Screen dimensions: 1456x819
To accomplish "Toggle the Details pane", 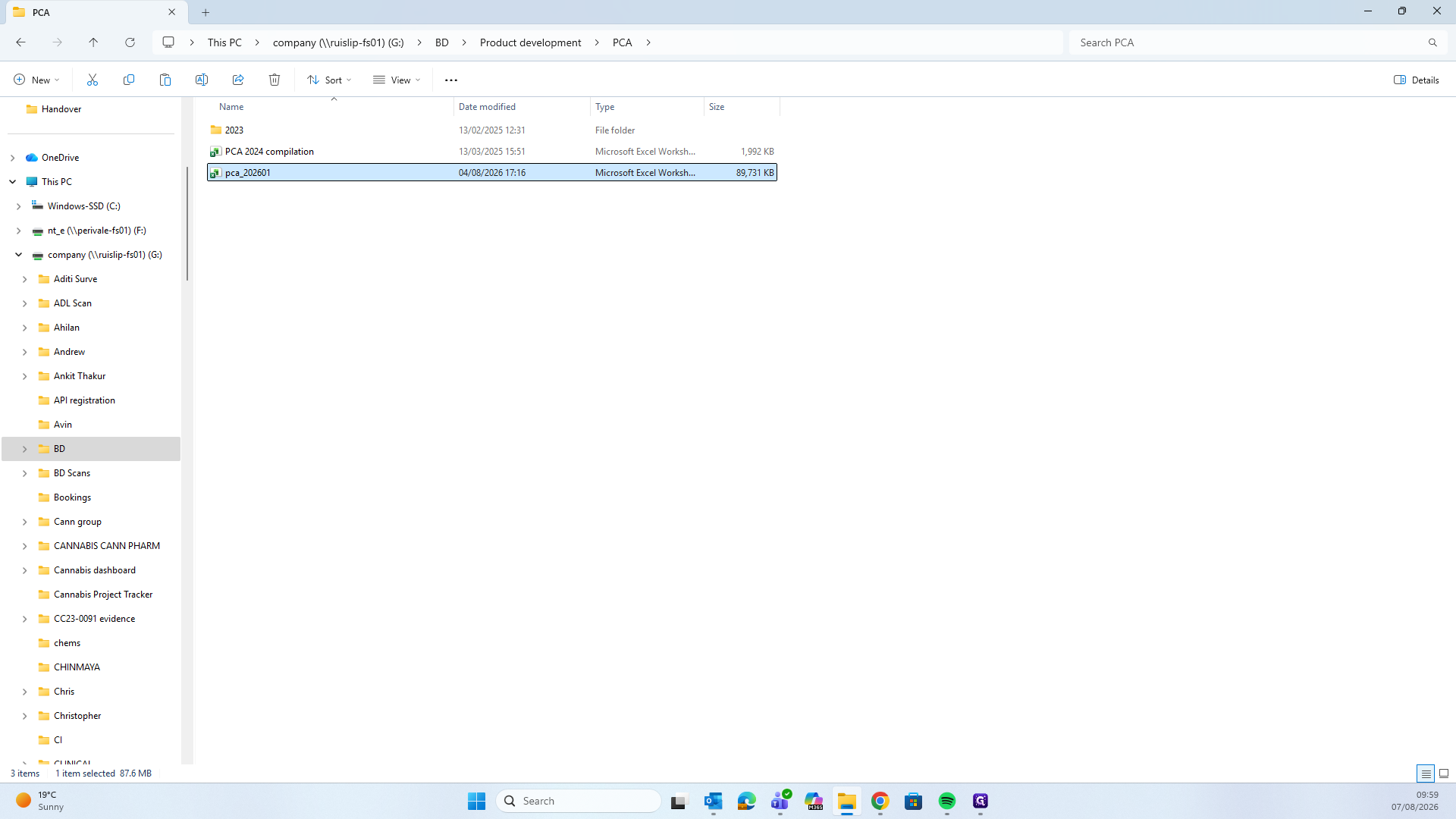I will [x=1416, y=80].
